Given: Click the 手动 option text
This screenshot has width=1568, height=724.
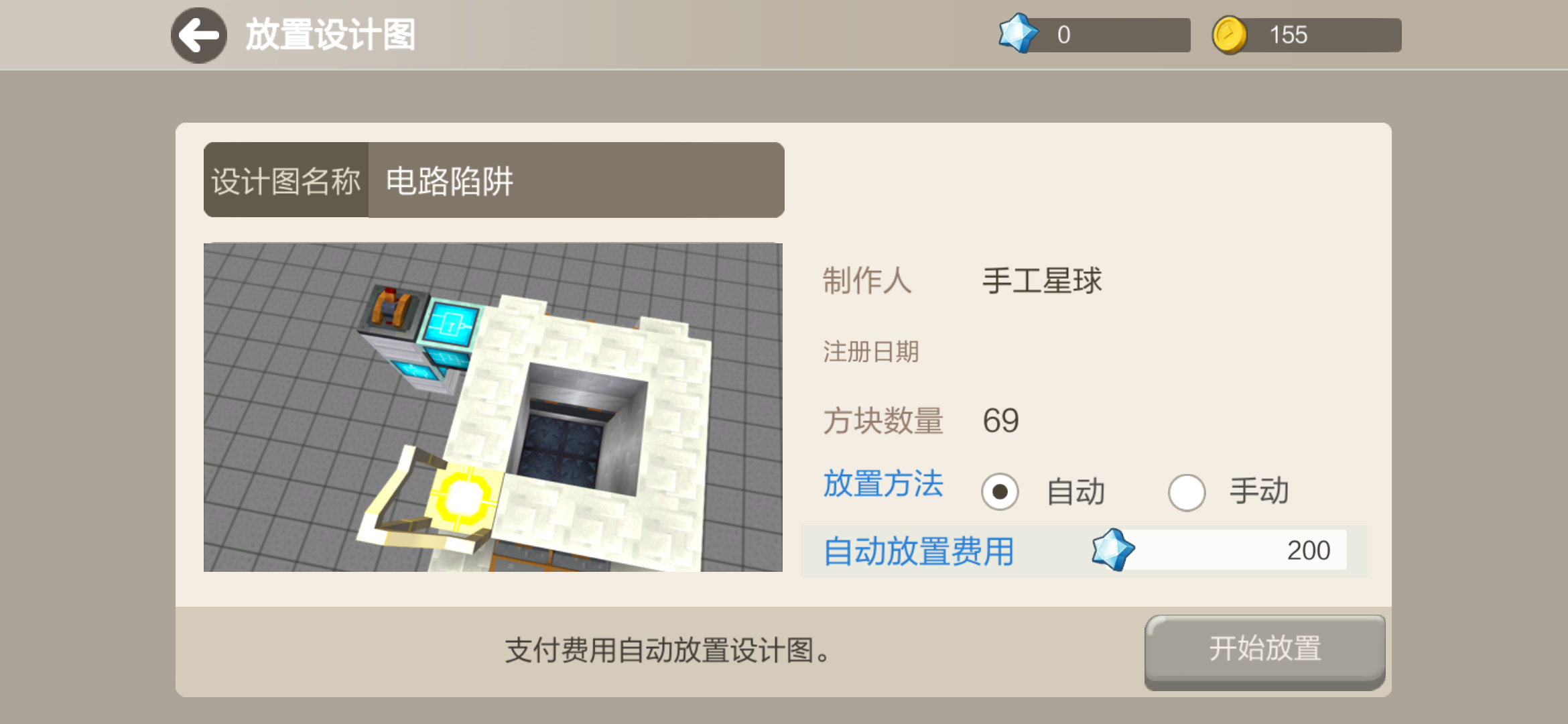Looking at the screenshot, I should pos(1259,491).
